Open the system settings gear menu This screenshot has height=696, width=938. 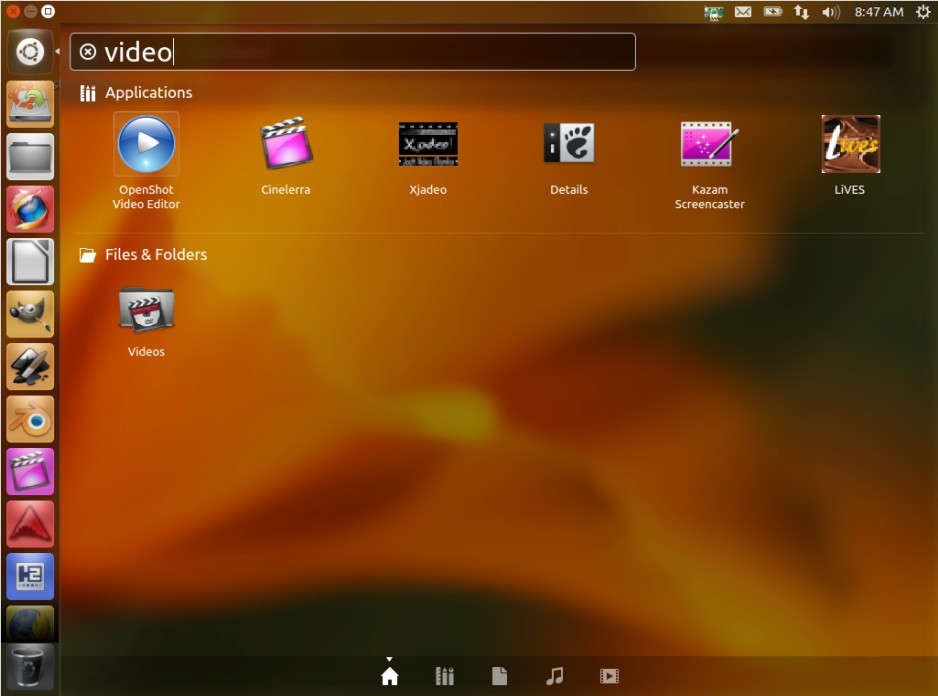[x=924, y=12]
